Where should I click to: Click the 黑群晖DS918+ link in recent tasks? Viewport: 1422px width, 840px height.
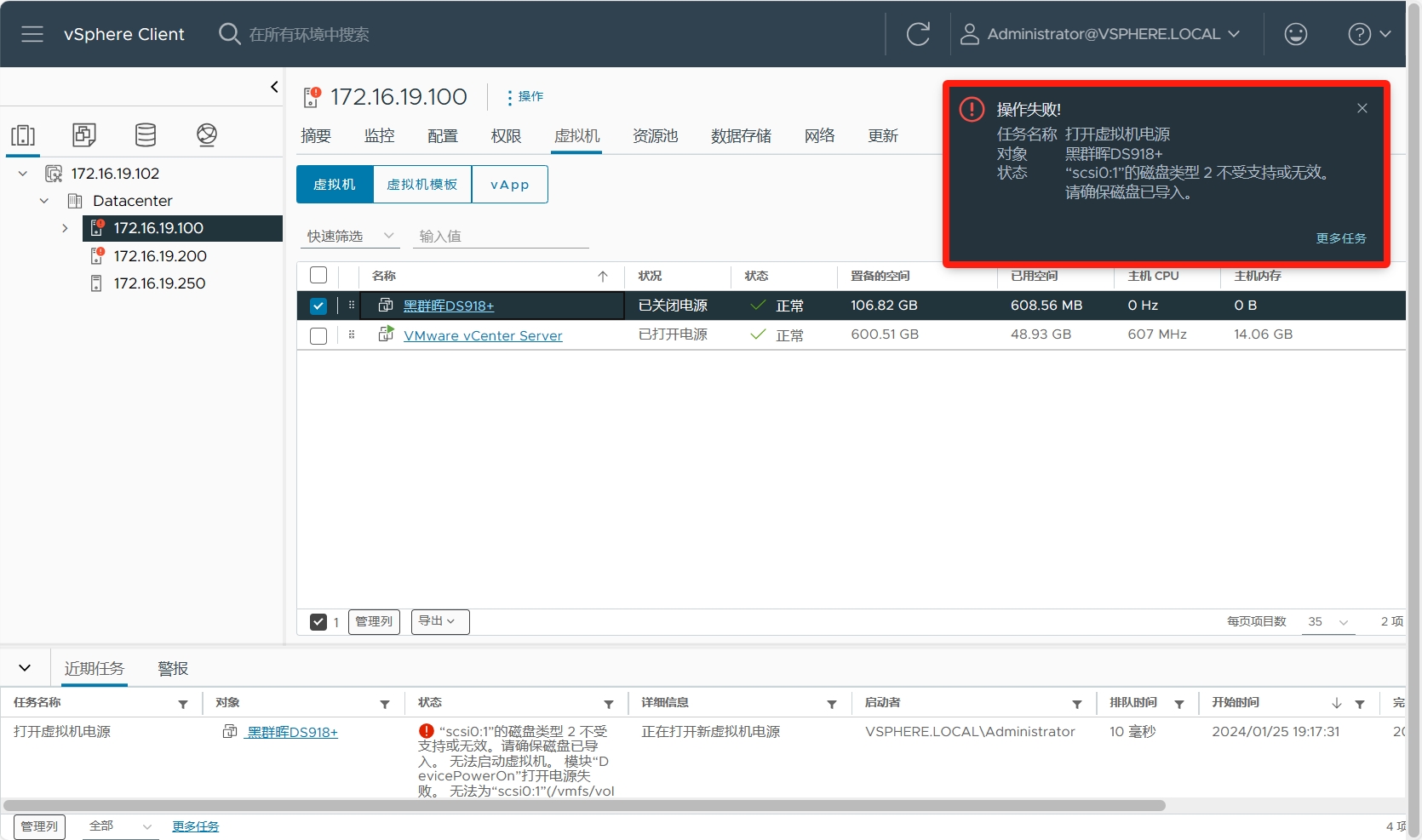[x=292, y=732]
